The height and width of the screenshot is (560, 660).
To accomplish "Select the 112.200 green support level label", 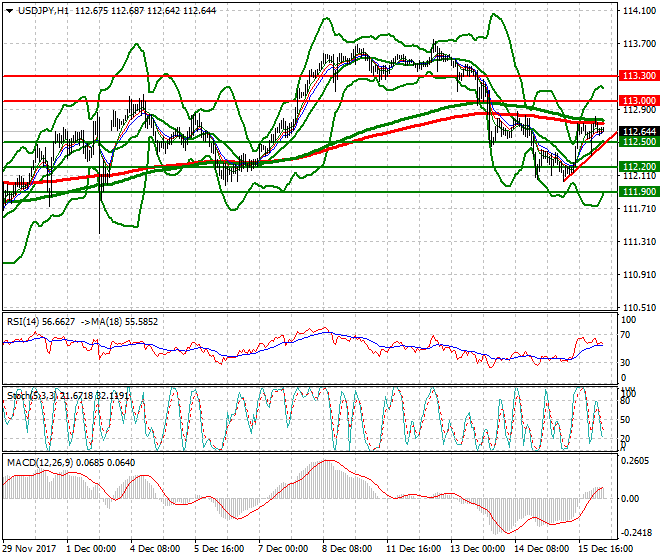I will tap(639, 167).
